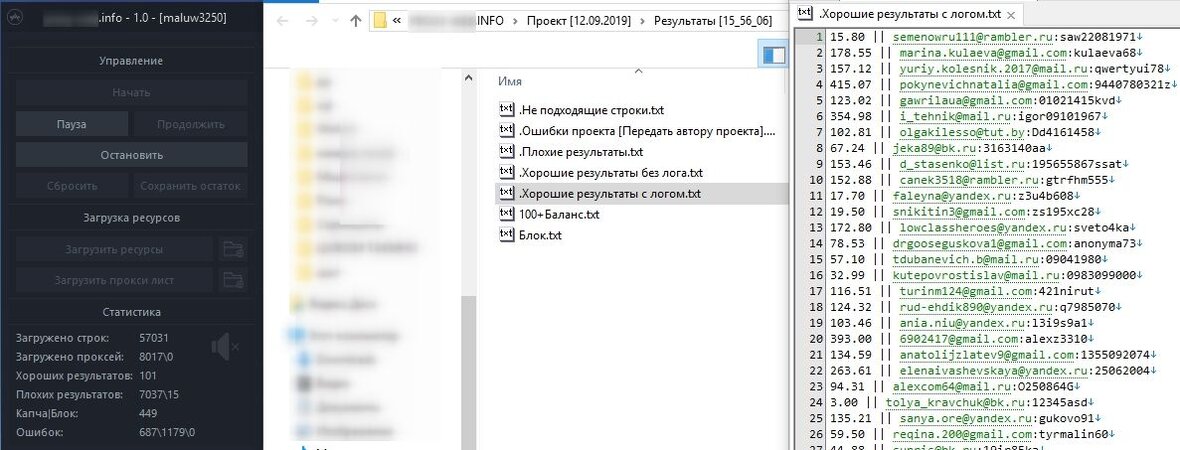Click the folder icon in address bar

coord(380,21)
